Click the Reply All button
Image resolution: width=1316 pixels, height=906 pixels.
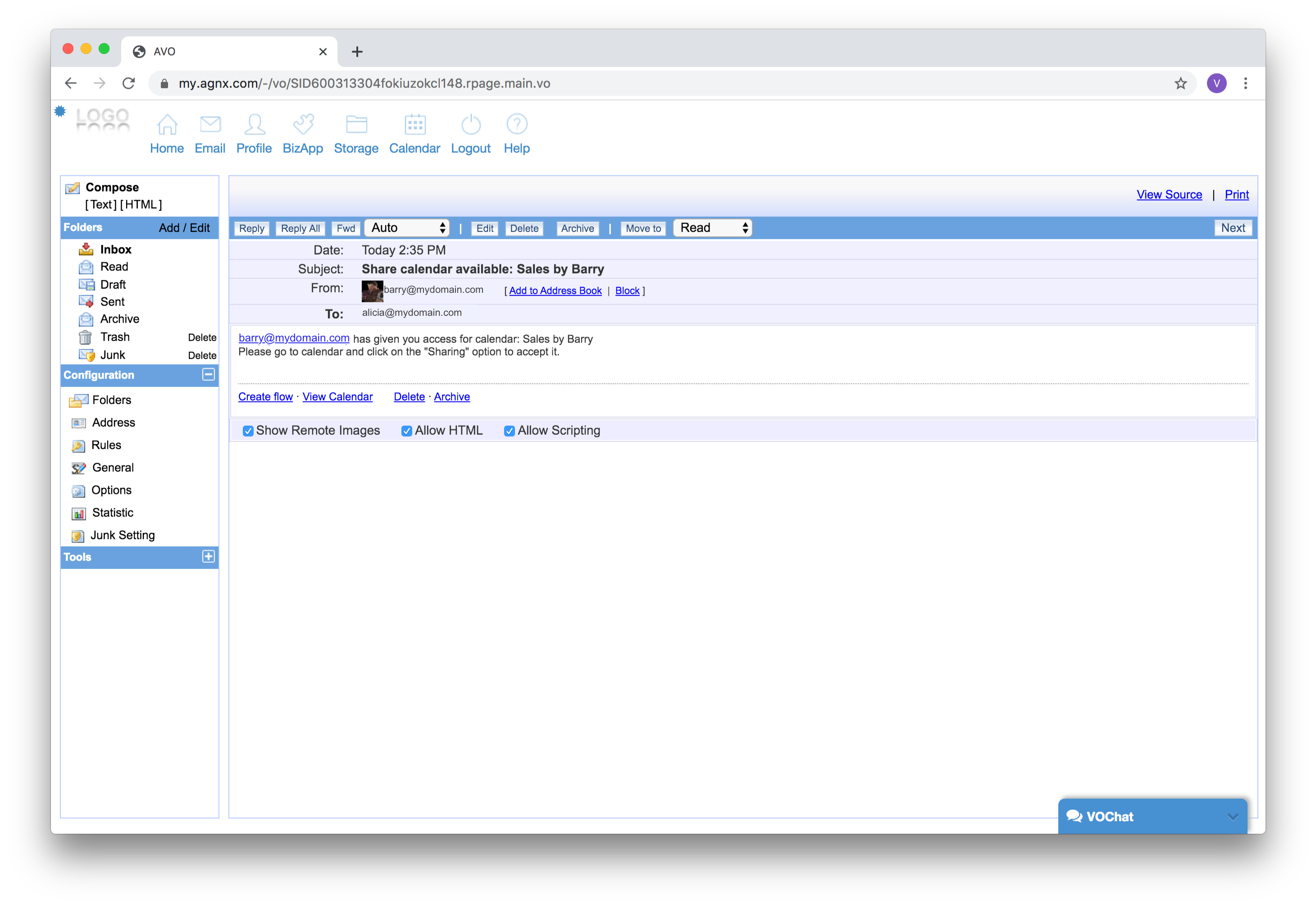tap(301, 228)
